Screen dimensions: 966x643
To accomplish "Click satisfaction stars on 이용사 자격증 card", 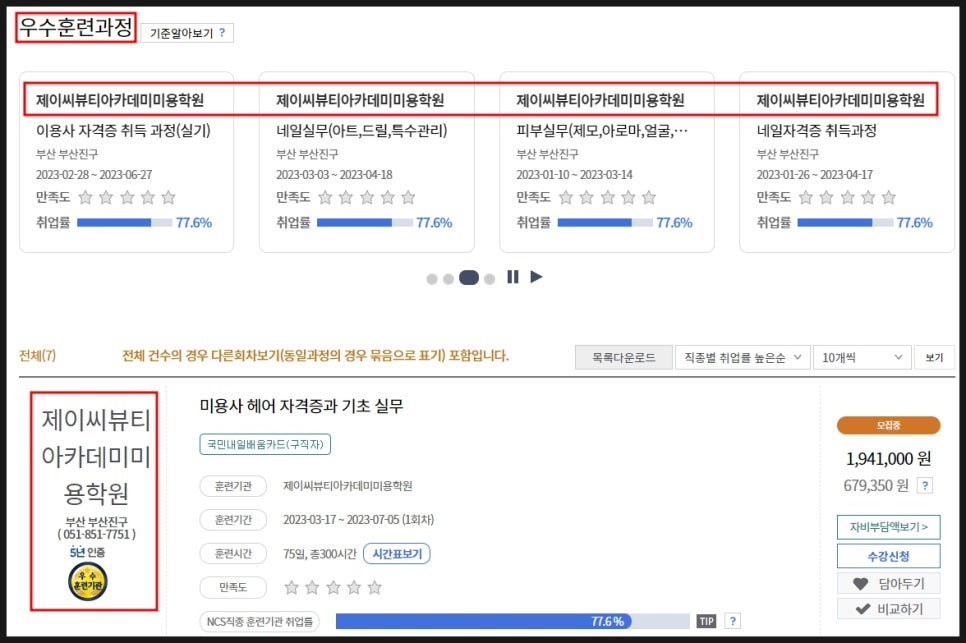I will (x=127, y=198).
